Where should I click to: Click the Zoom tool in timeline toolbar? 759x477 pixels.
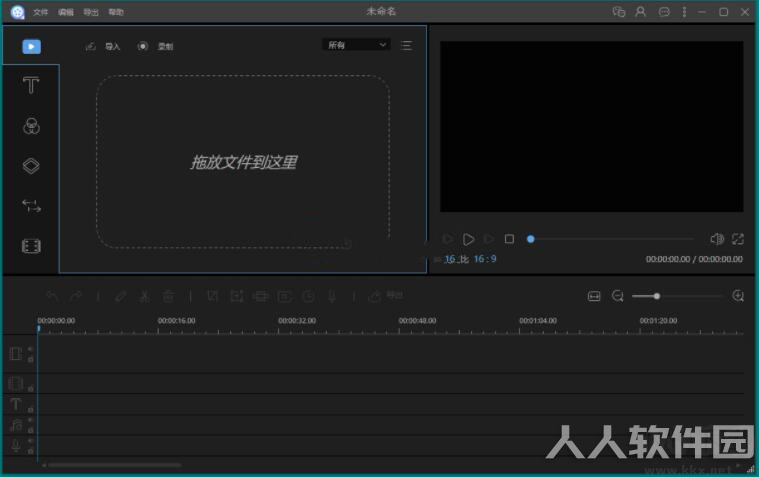237,296
